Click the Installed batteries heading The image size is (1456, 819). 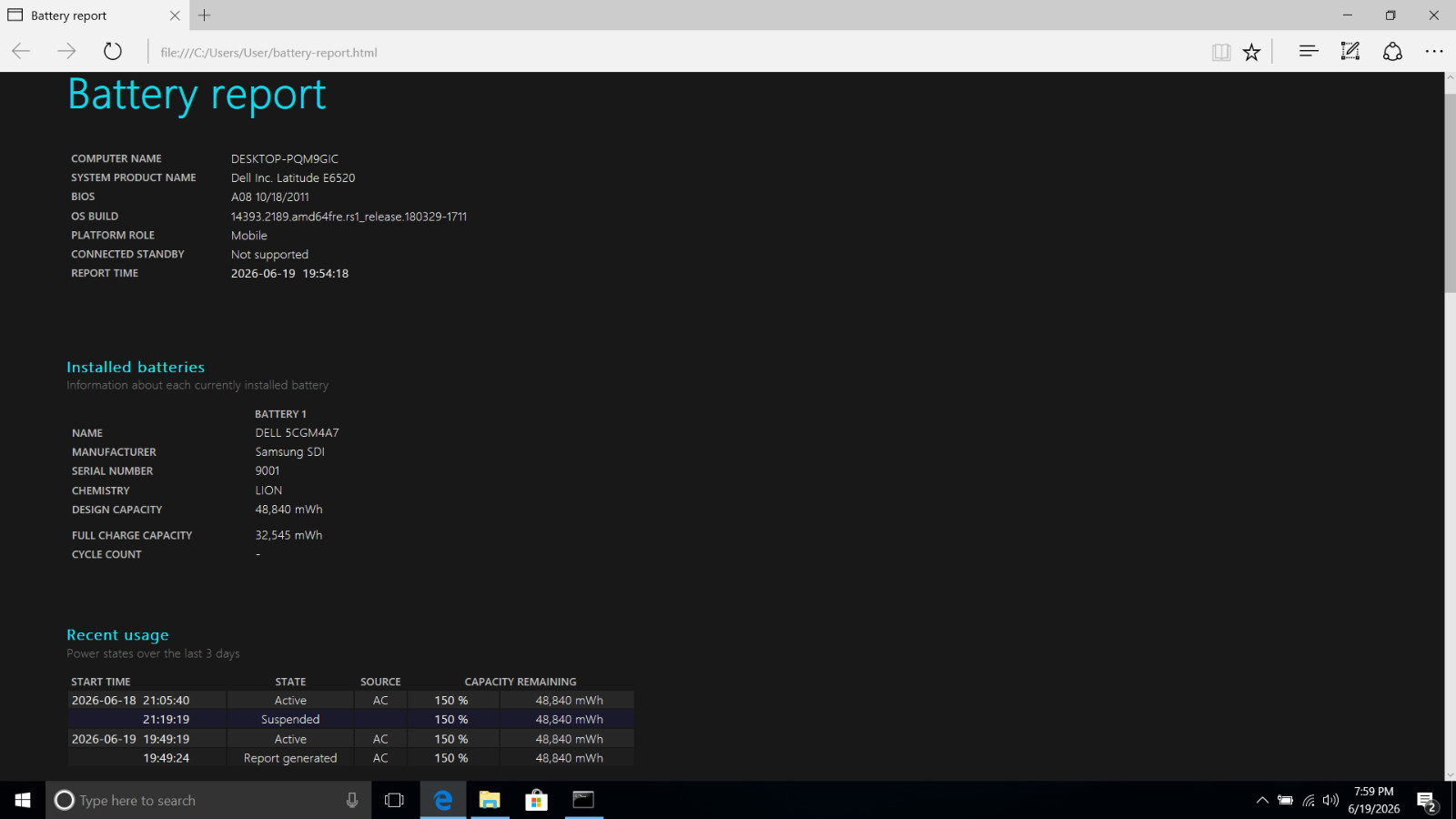pos(136,367)
